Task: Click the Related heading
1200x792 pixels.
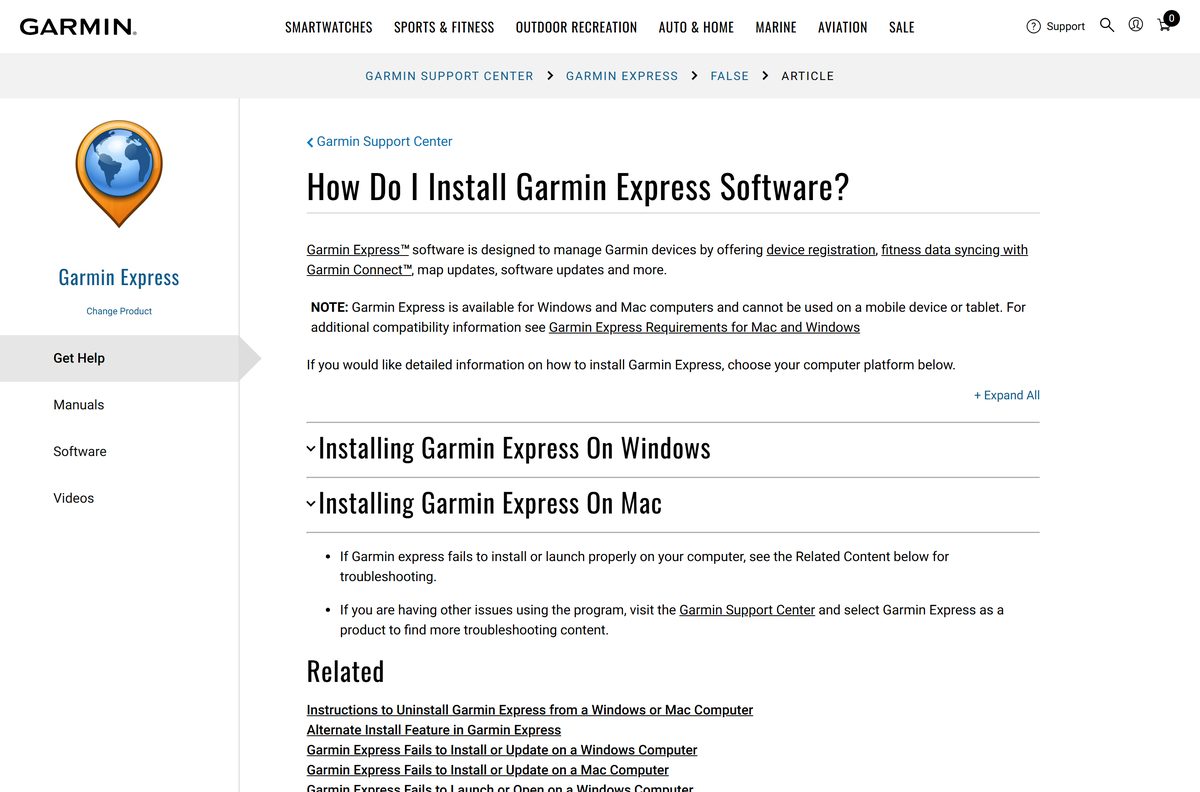Action: click(345, 671)
